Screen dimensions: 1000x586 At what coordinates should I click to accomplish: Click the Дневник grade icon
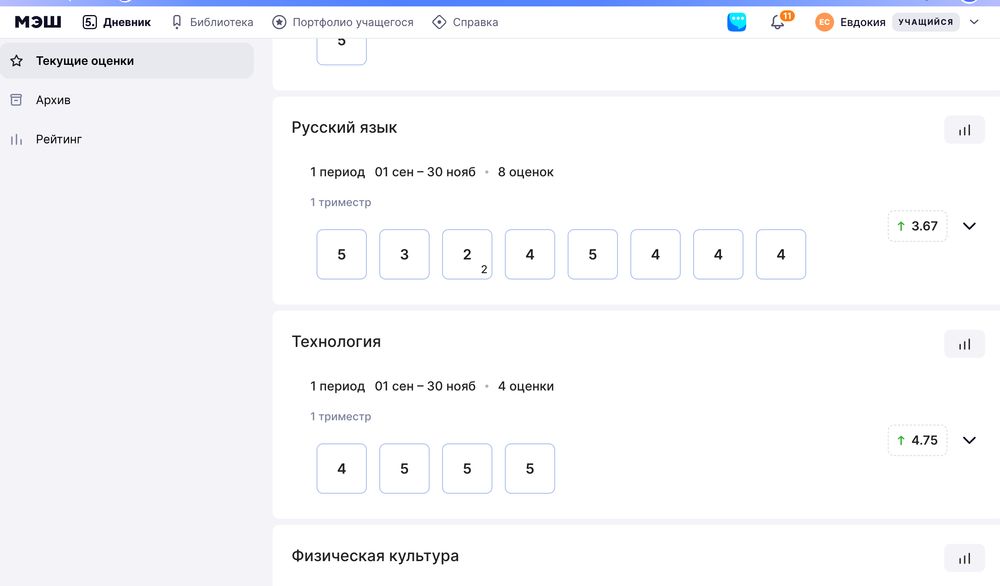[89, 22]
